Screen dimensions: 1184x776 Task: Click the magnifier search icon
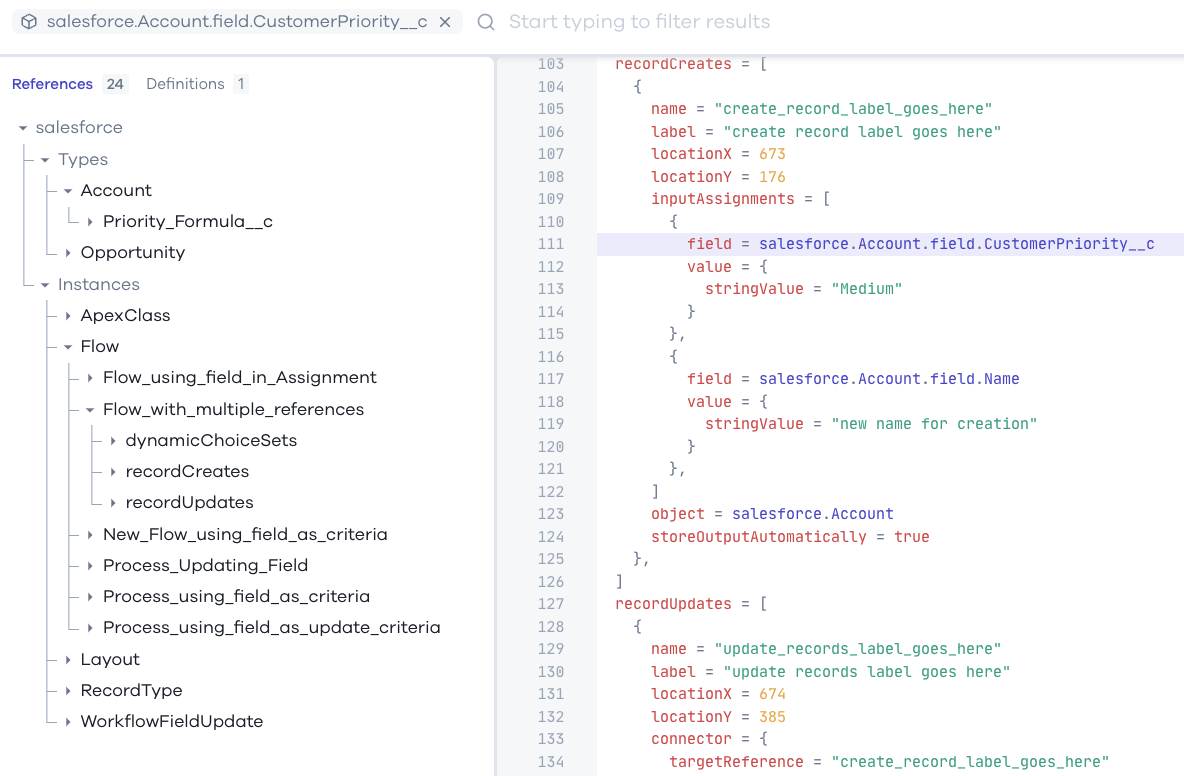click(x=486, y=22)
